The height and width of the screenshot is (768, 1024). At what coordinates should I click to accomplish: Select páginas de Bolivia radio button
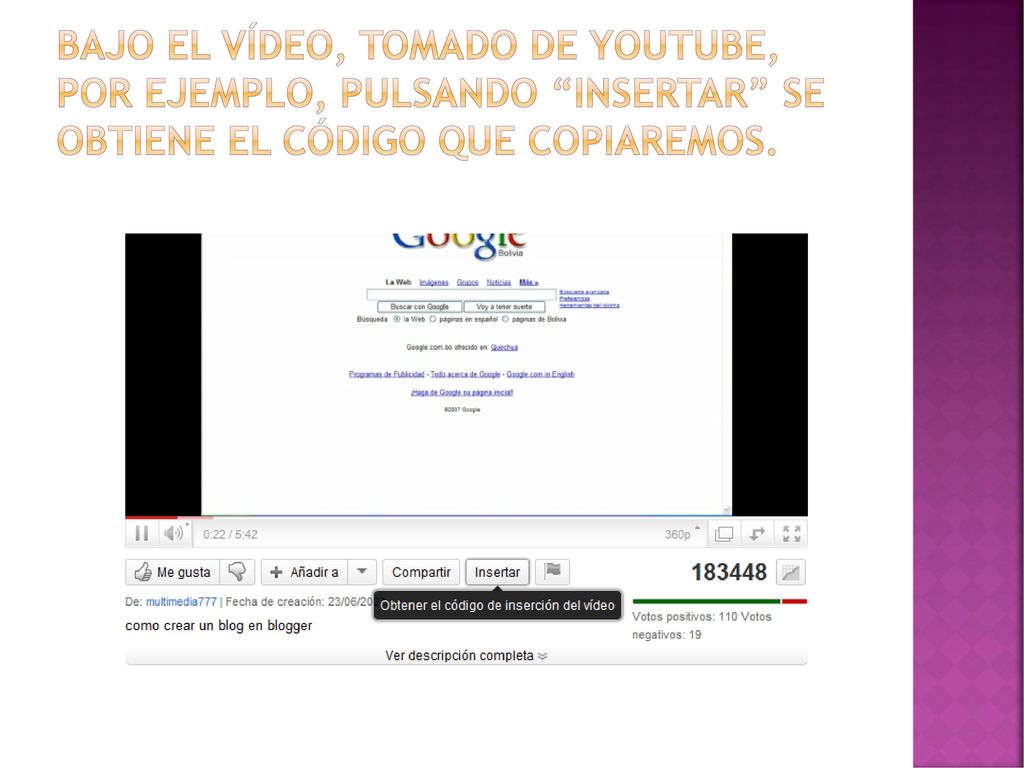(x=505, y=319)
